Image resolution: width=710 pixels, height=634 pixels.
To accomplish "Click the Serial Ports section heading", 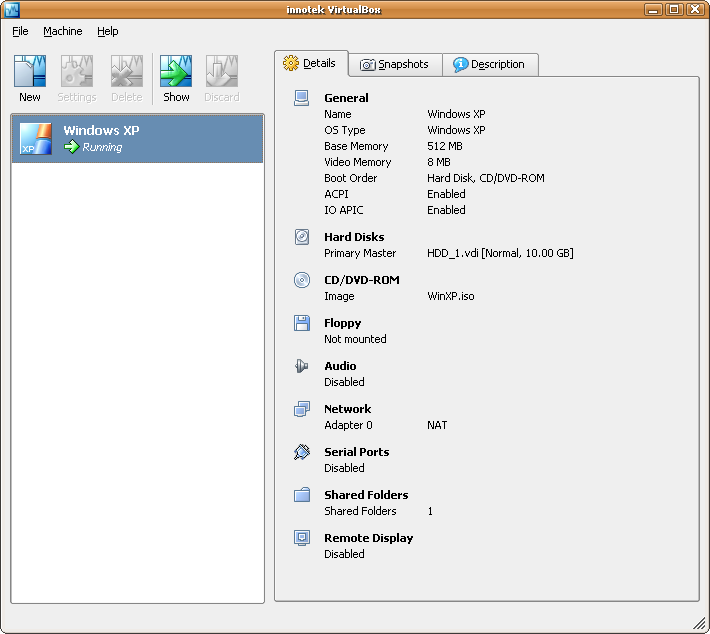I will 357,452.
